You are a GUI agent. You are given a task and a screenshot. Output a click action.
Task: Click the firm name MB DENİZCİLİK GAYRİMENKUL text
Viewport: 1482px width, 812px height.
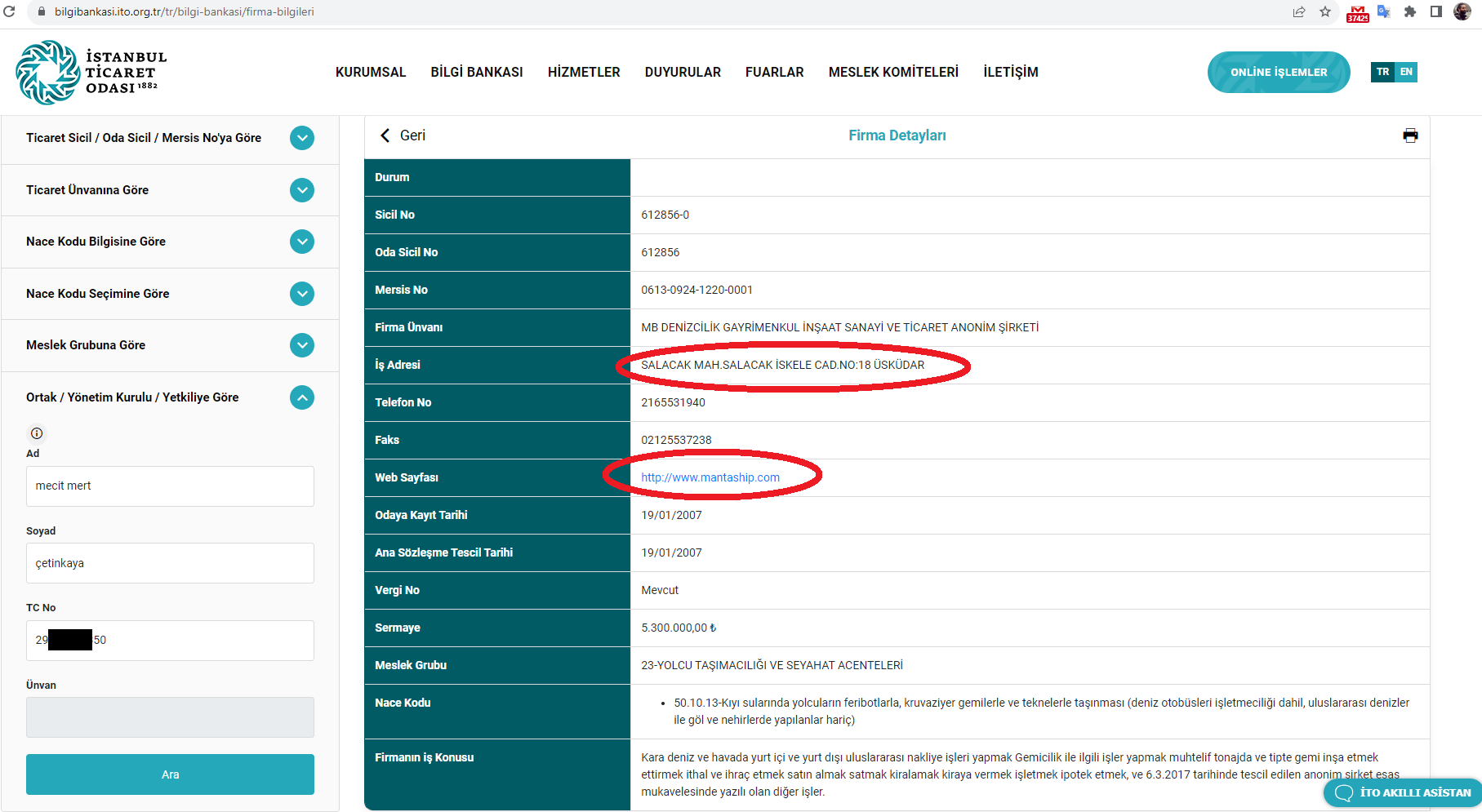click(840, 327)
